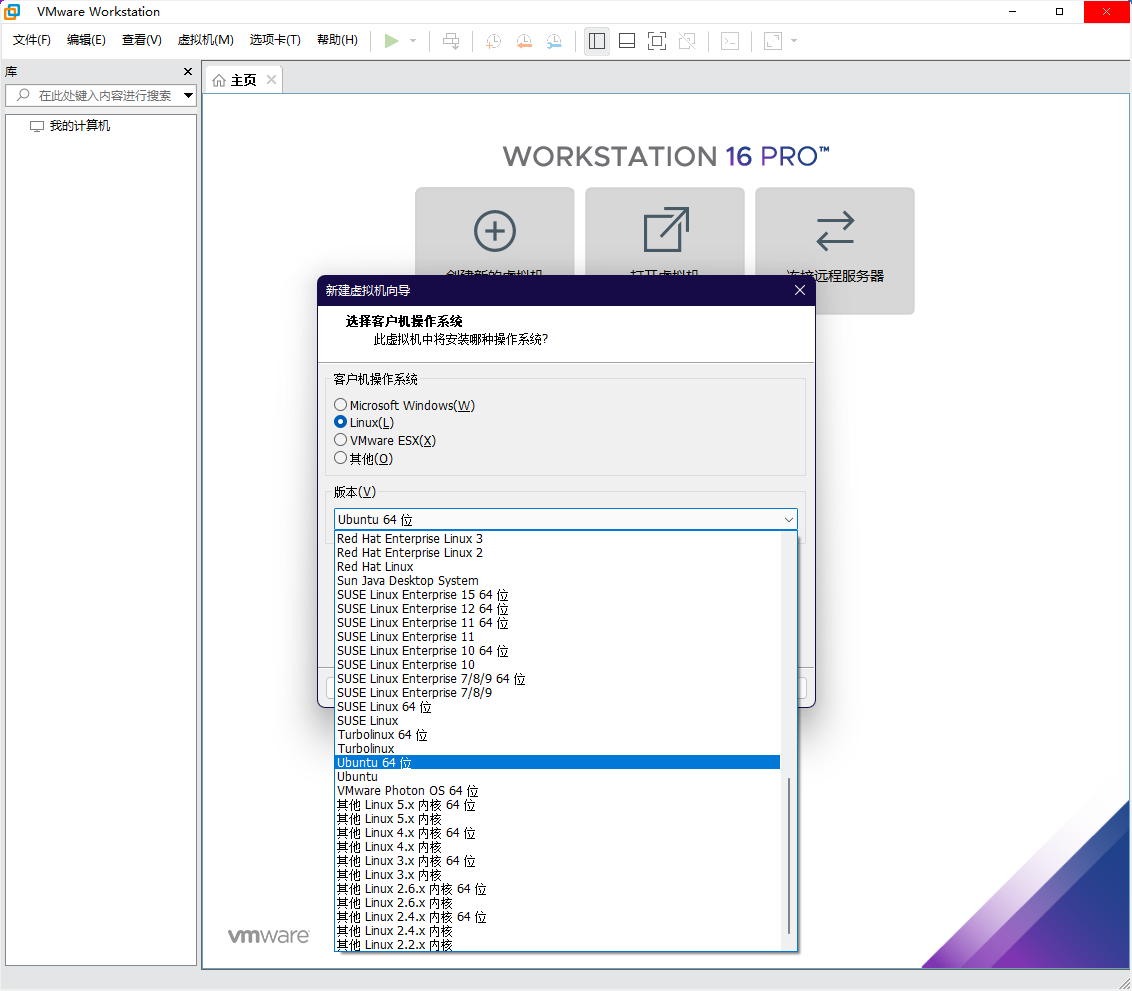Click the Connect to Remote Server tile
This screenshot has width=1132, height=991.
point(835,250)
